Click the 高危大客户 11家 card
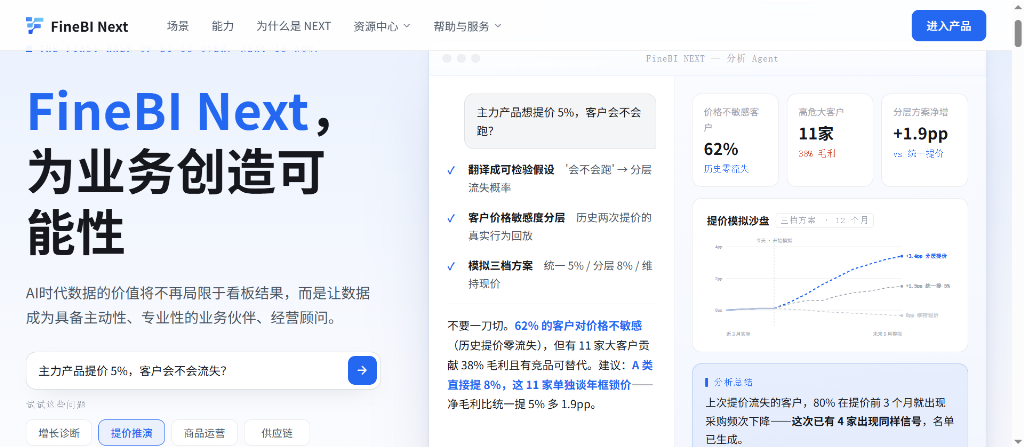 [x=830, y=141]
